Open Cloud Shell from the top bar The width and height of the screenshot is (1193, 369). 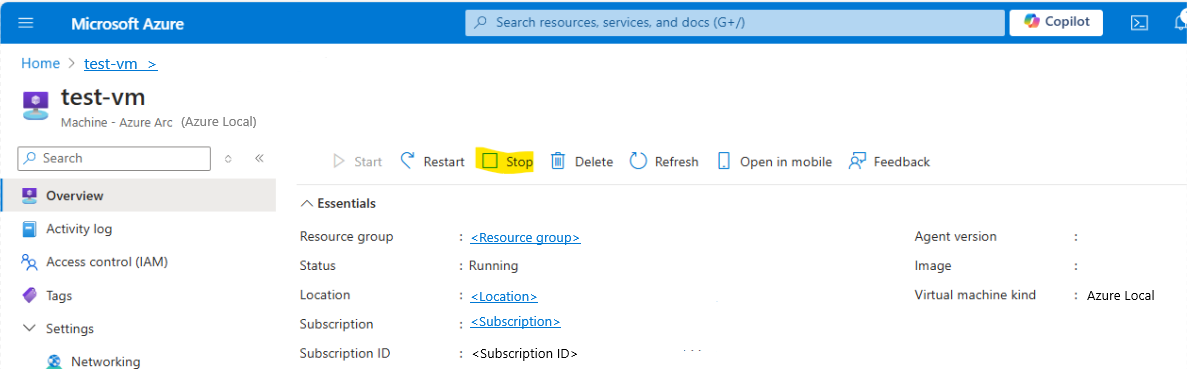point(1138,23)
